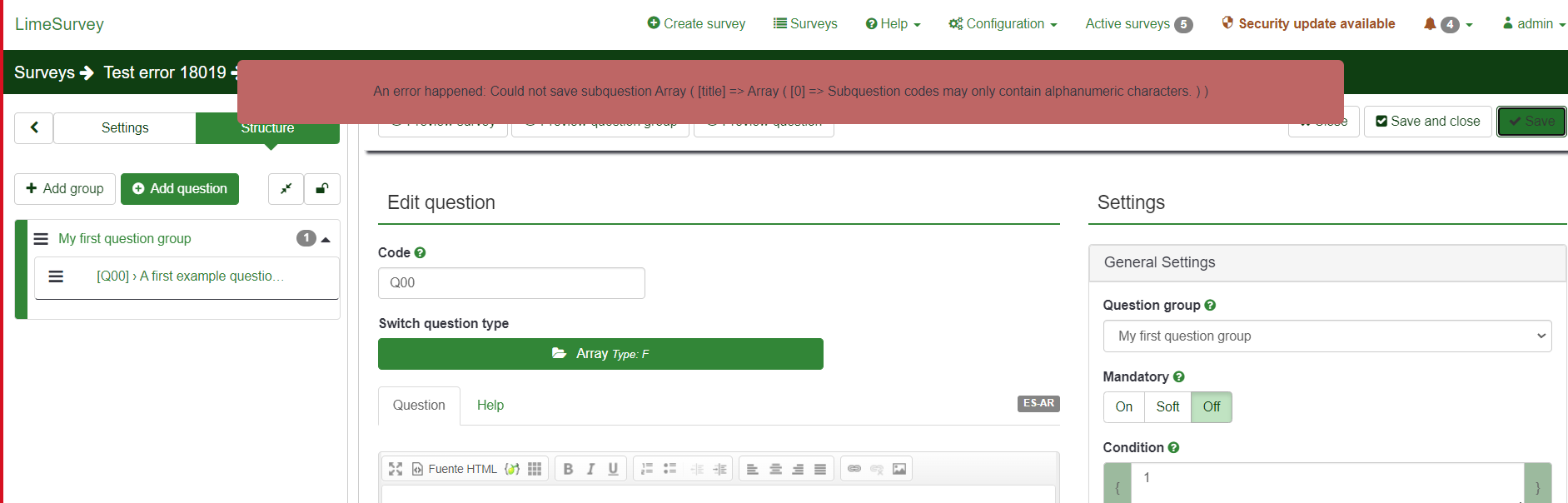Viewport: 1568px width, 503px height.
Task: Select the Question editor tab
Action: tap(419, 406)
